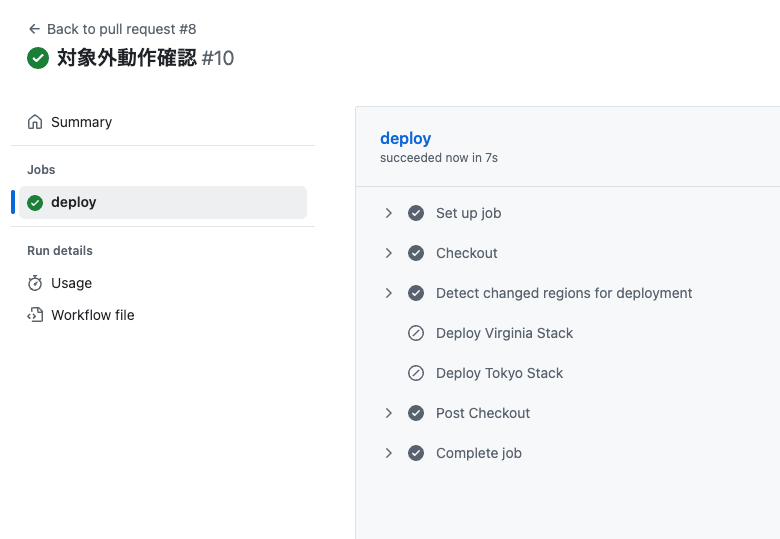This screenshot has height=539, width=780.
Task: Click the success checkmark on Set up job
Action: coord(416,213)
